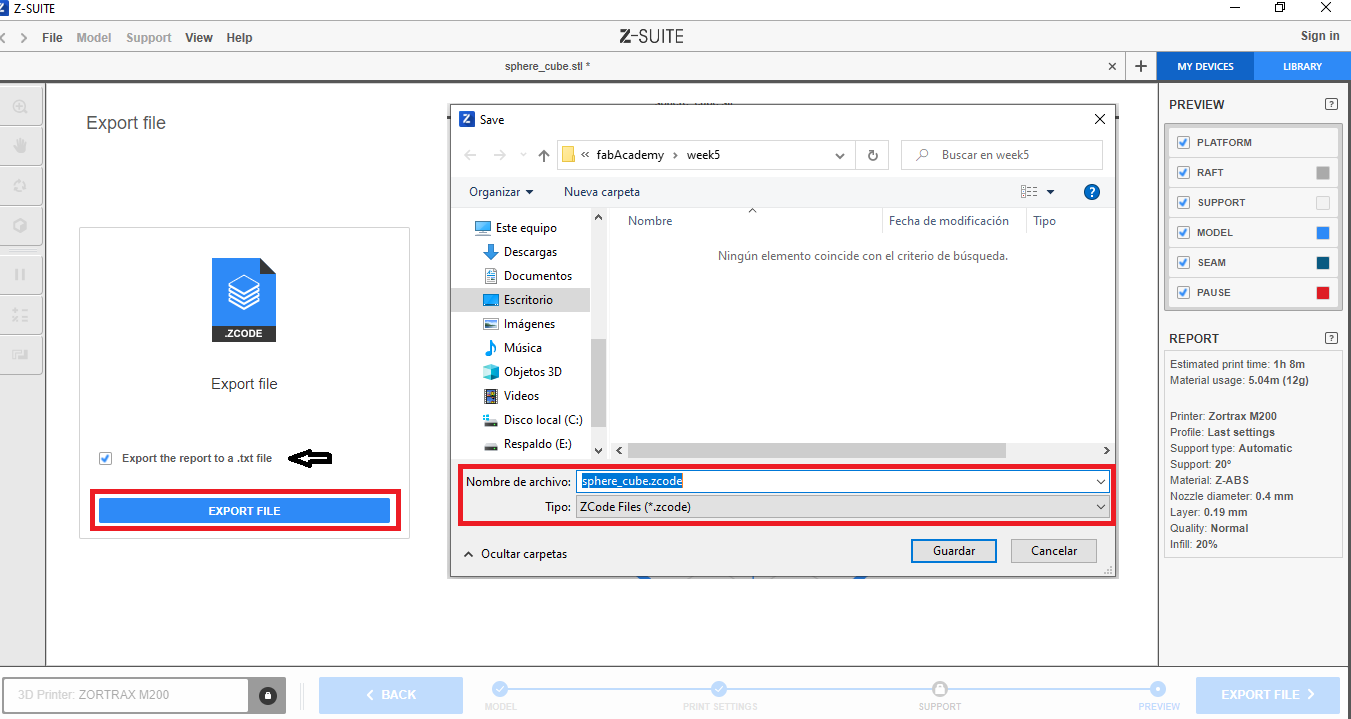The image size is (1351, 719).
Task: Toggle RAFT visibility checkbox
Action: [1183, 172]
